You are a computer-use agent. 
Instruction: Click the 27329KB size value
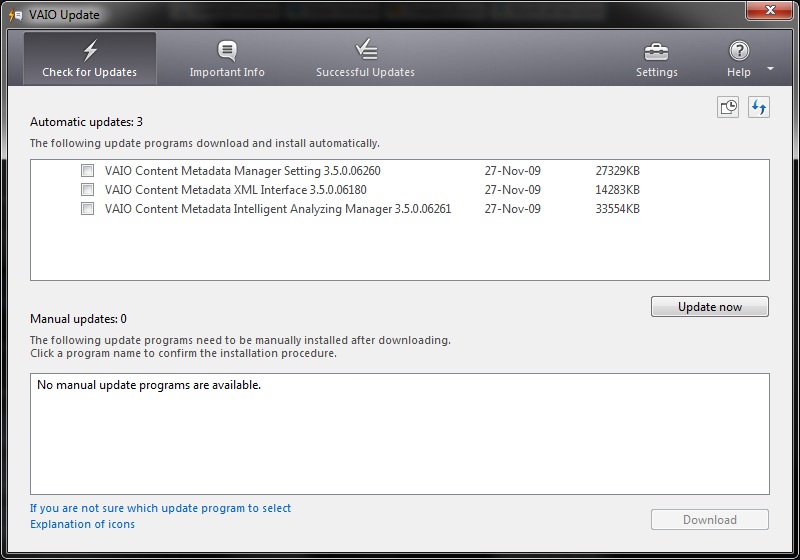tap(617, 171)
